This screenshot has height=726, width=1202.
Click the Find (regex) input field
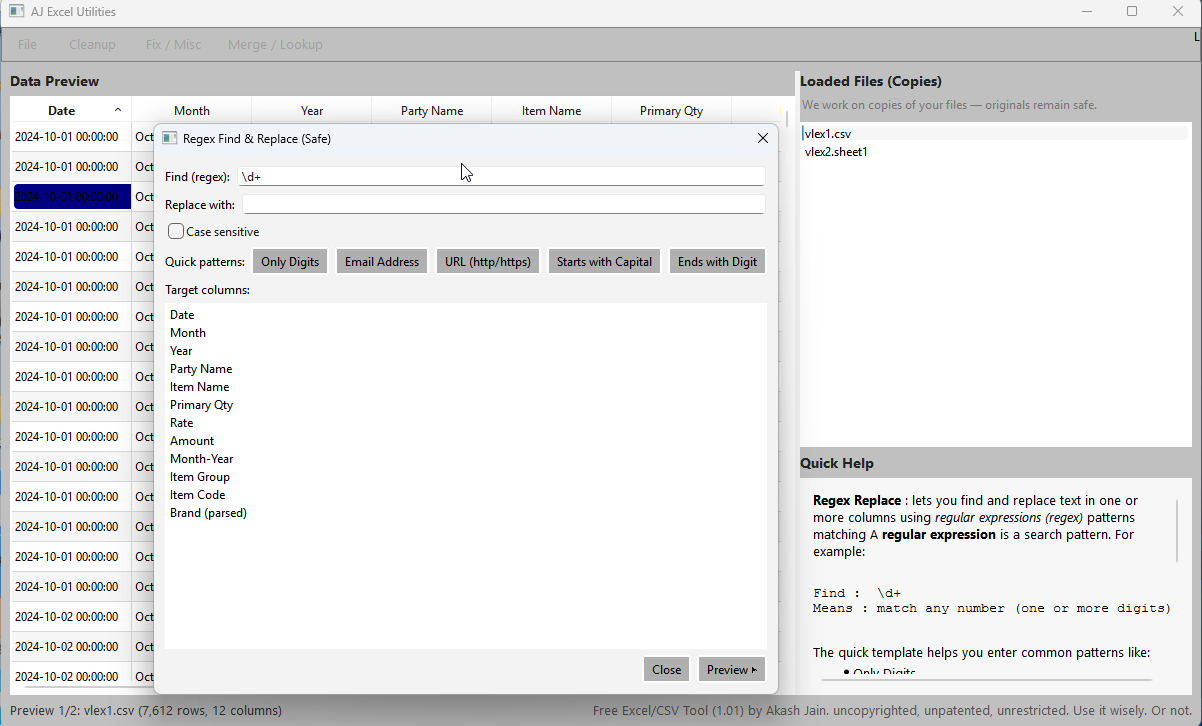pyautogui.click(x=500, y=176)
